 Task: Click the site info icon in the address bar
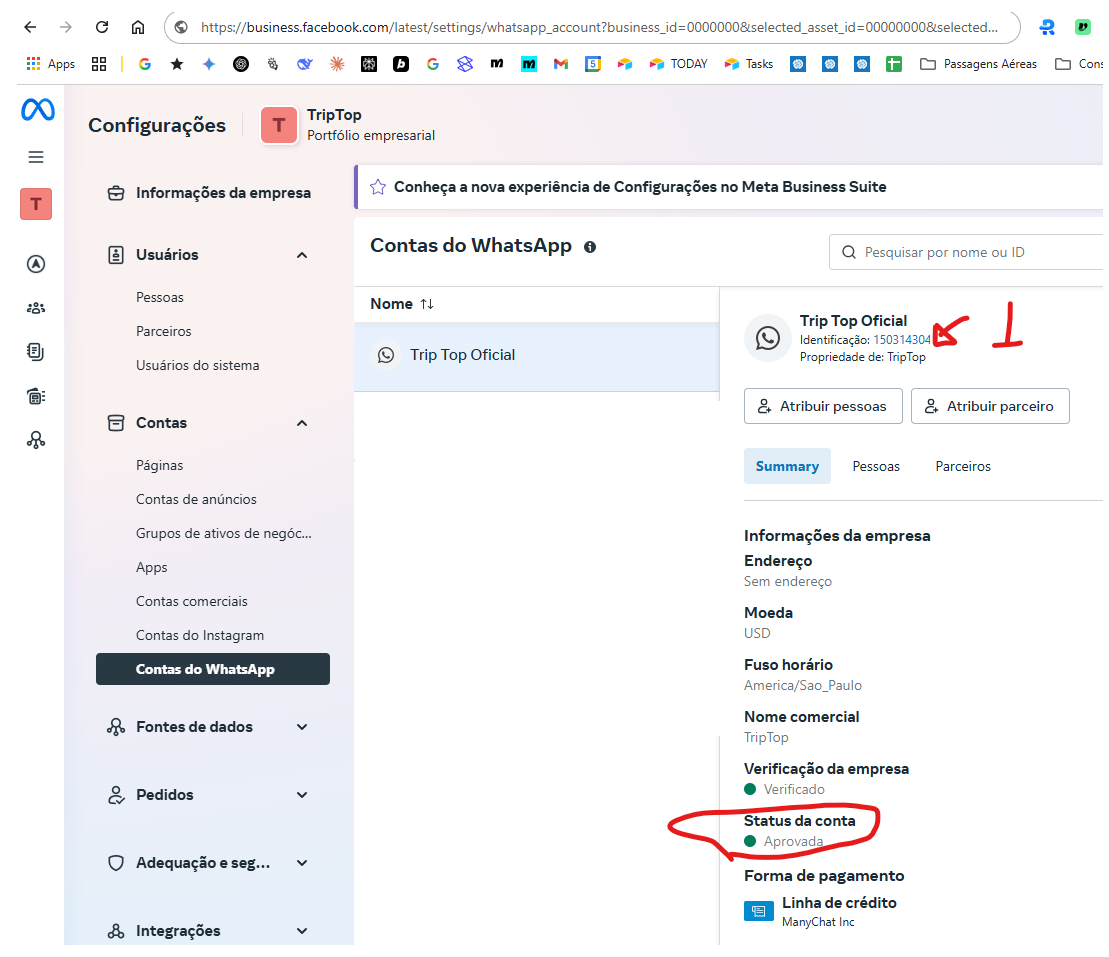pyautogui.click(x=181, y=27)
